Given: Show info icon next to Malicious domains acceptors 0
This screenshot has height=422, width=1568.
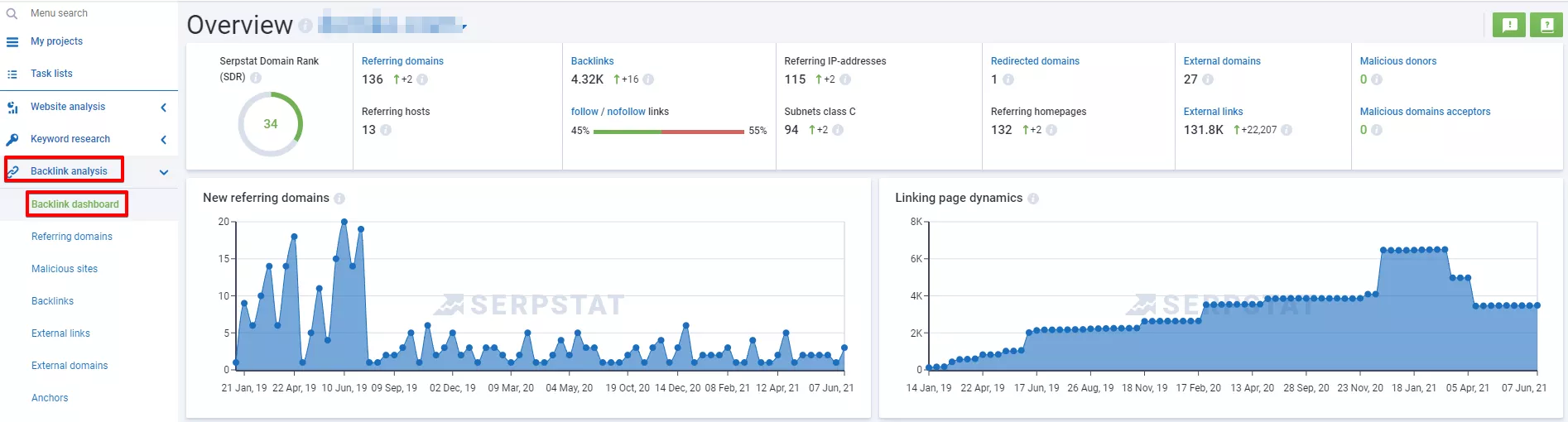Looking at the screenshot, I should 1377,130.
